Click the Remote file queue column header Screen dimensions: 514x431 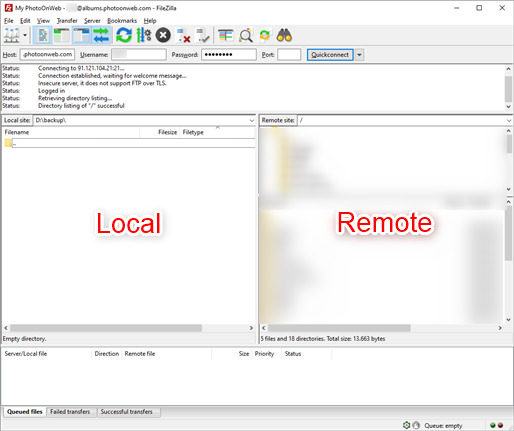click(x=167, y=354)
